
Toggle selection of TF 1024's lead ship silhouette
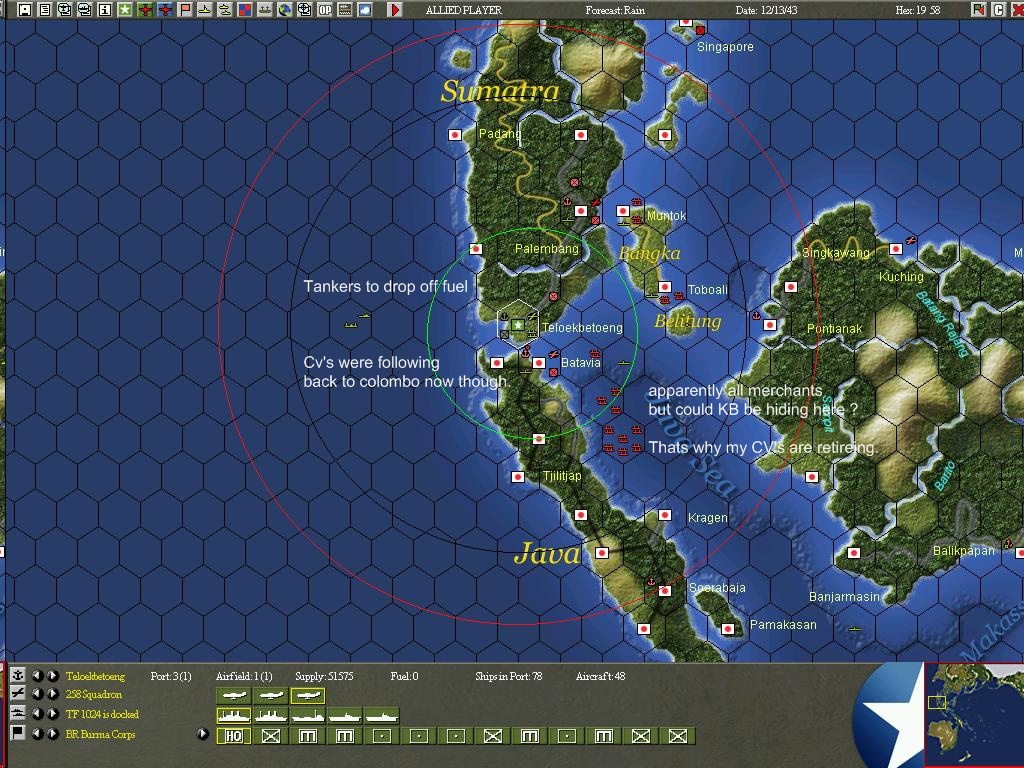[x=233, y=717]
